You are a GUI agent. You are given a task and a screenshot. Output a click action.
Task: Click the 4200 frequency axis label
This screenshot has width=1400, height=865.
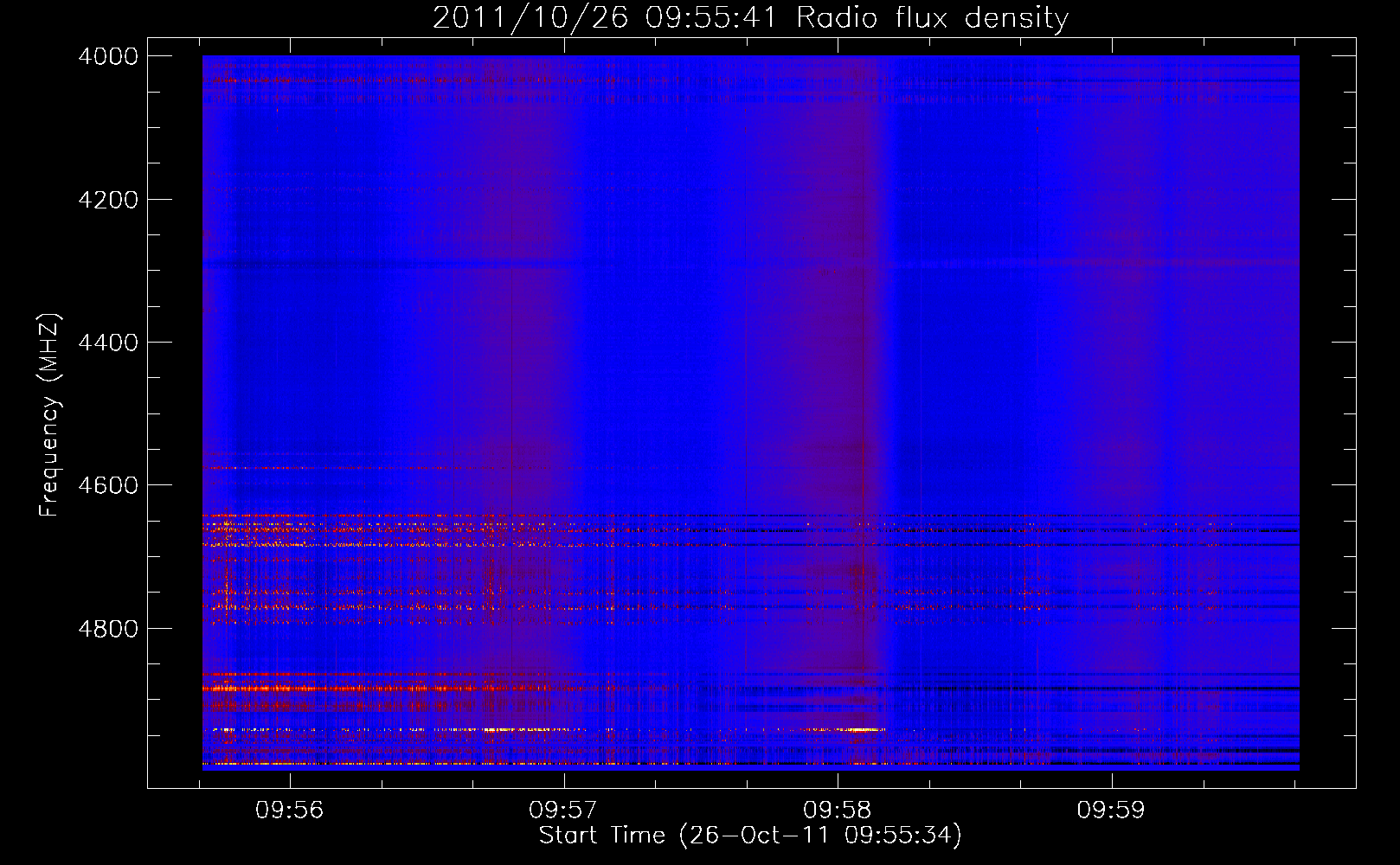pyautogui.click(x=108, y=200)
